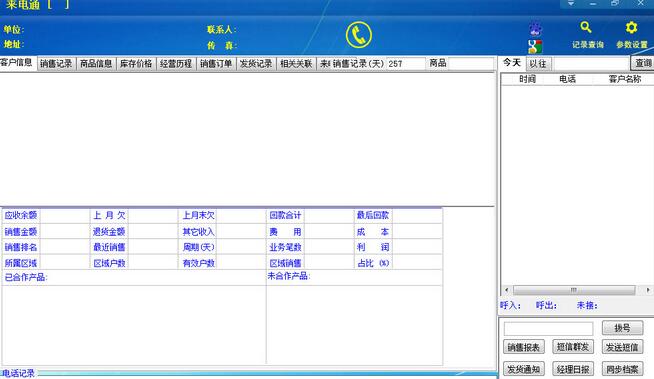
Task: Click the 时间 column header
Action: click(527, 79)
